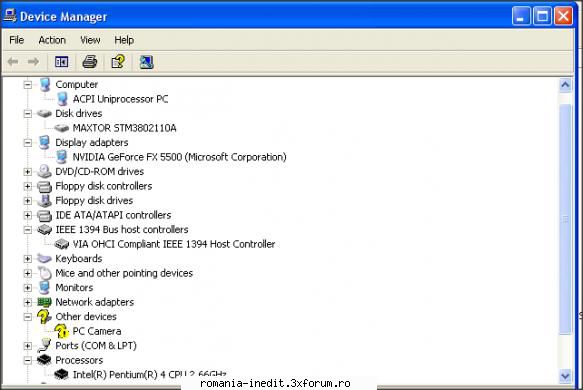Expand the IDE ATA/ATAPI controllers node
583x390 pixels.
click(28, 215)
